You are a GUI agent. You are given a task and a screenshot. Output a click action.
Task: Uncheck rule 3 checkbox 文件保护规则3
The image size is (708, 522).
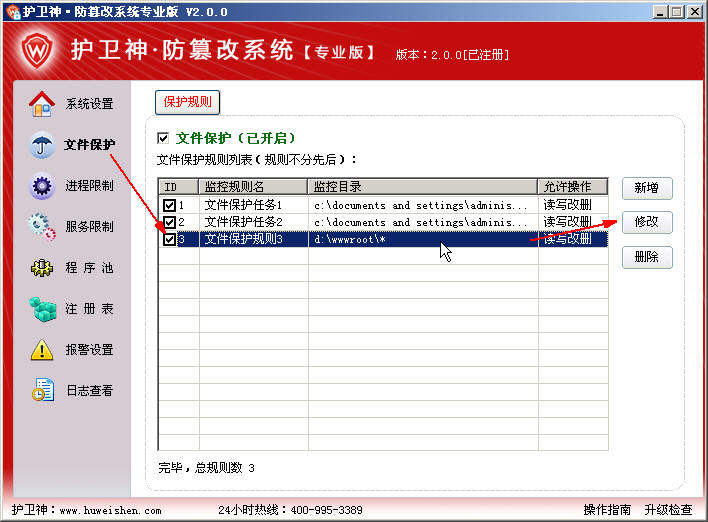[x=169, y=239]
